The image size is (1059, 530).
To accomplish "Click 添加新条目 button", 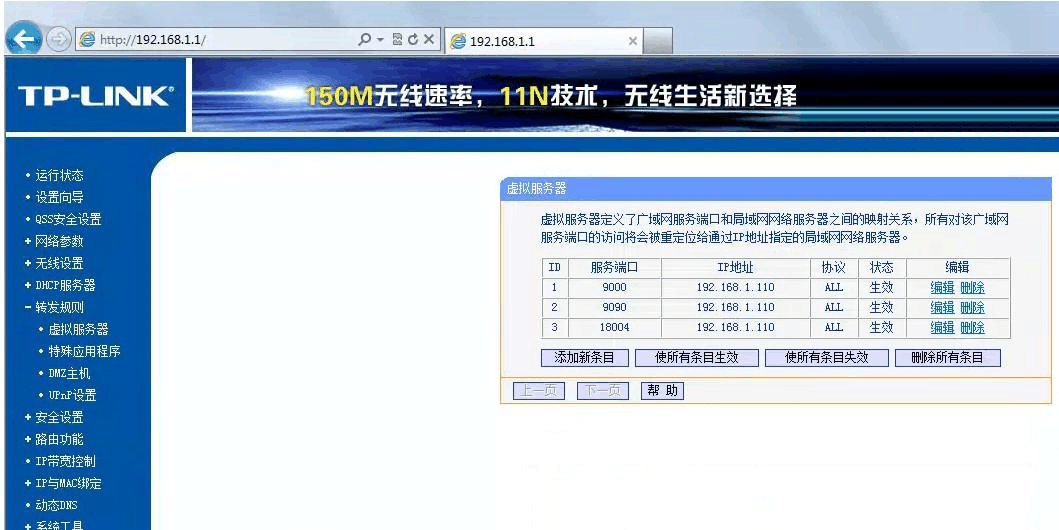I will tap(584, 357).
